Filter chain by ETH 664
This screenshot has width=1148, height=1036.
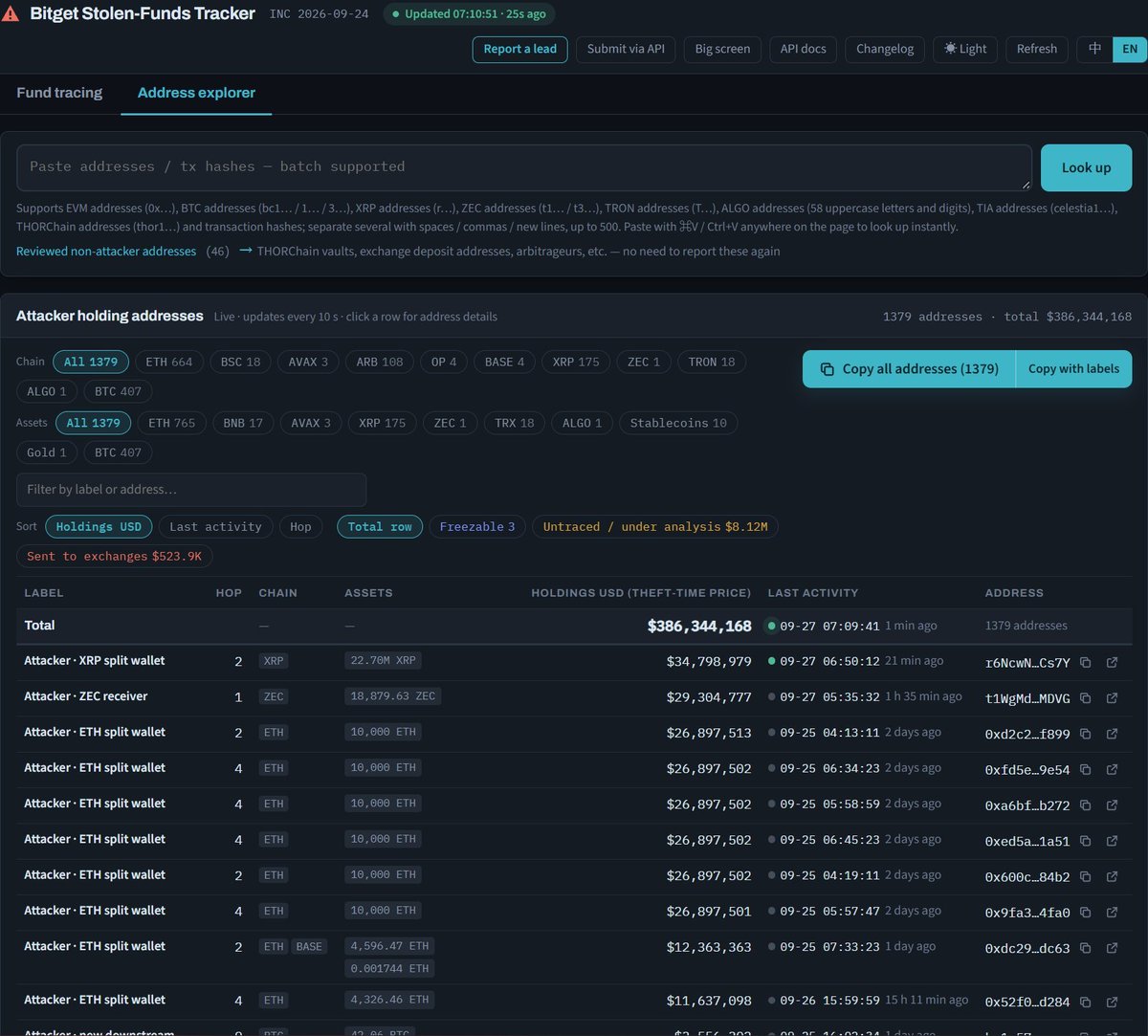tap(169, 362)
